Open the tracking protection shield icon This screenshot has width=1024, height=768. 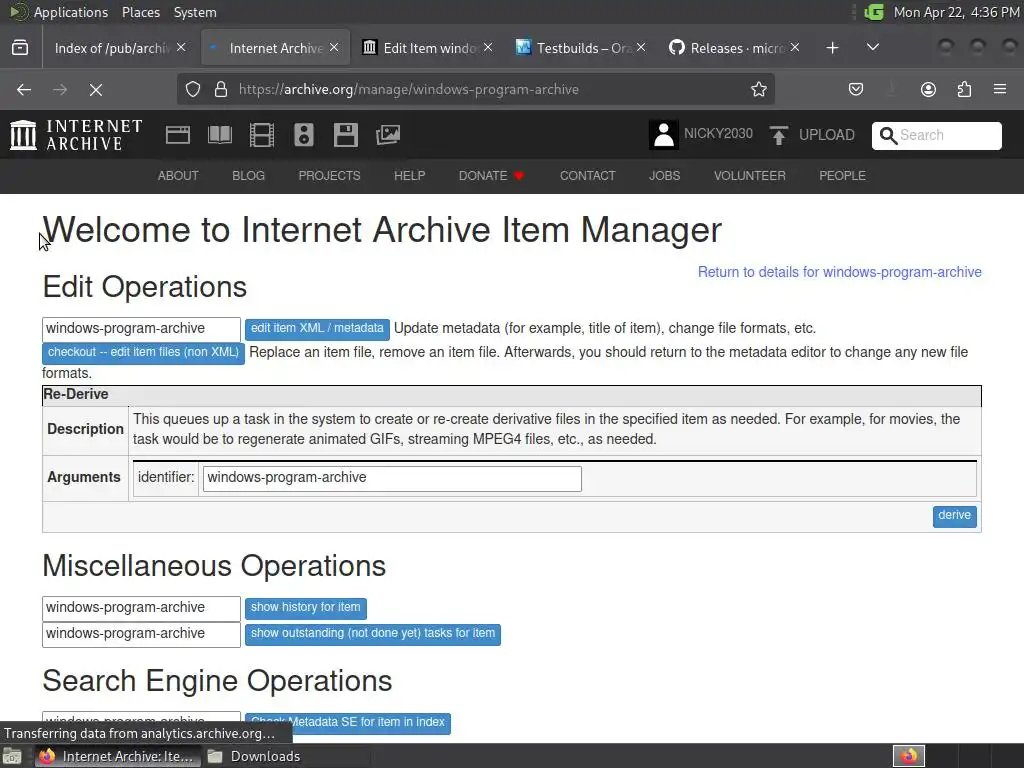coord(193,89)
